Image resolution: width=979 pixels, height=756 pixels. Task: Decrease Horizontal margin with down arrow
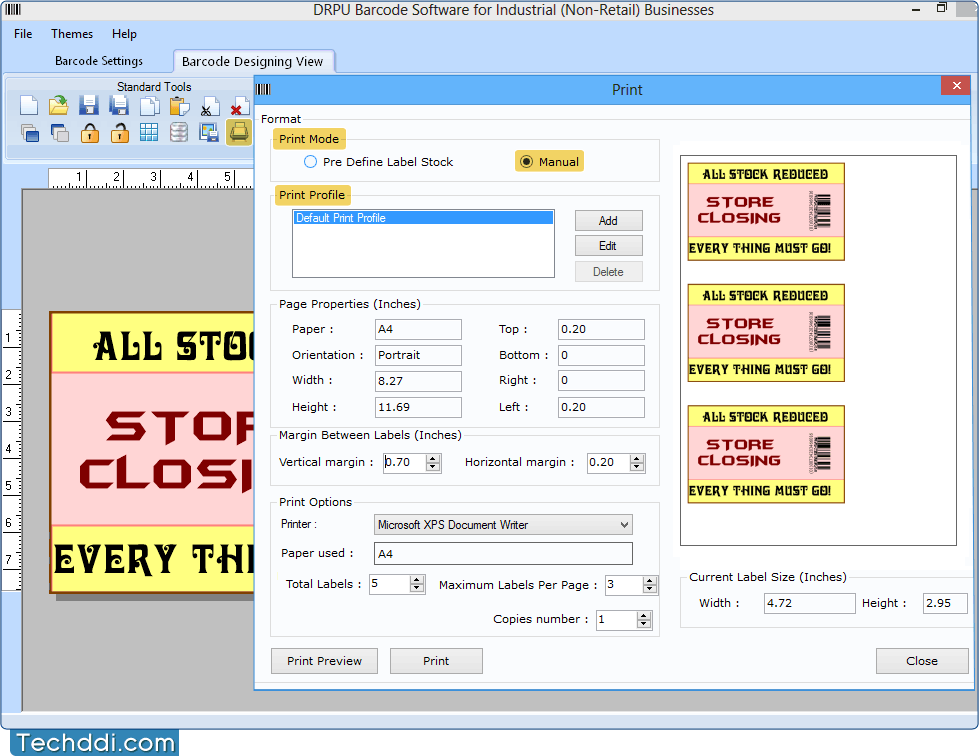[x=637, y=467]
